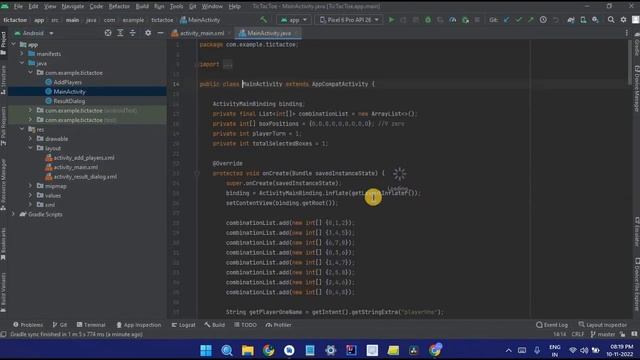The width and height of the screenshot is (640, 360).
Task: Run the app with the green play button
Action: click(391, 20)
